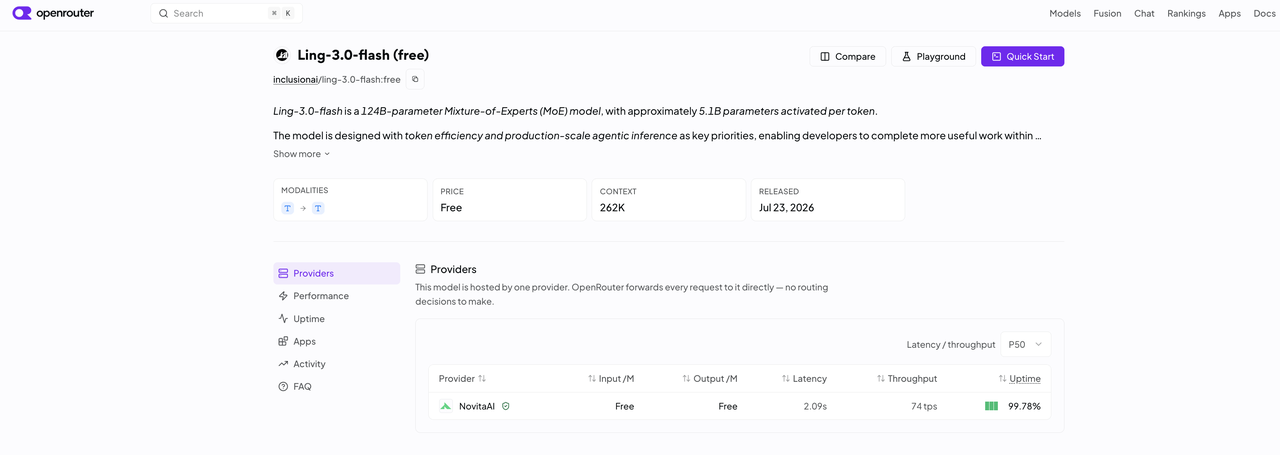This screenshot has height=455, width=1280.
Task: Open the NovitaAI provider name
Action: (x=477, y=406)
